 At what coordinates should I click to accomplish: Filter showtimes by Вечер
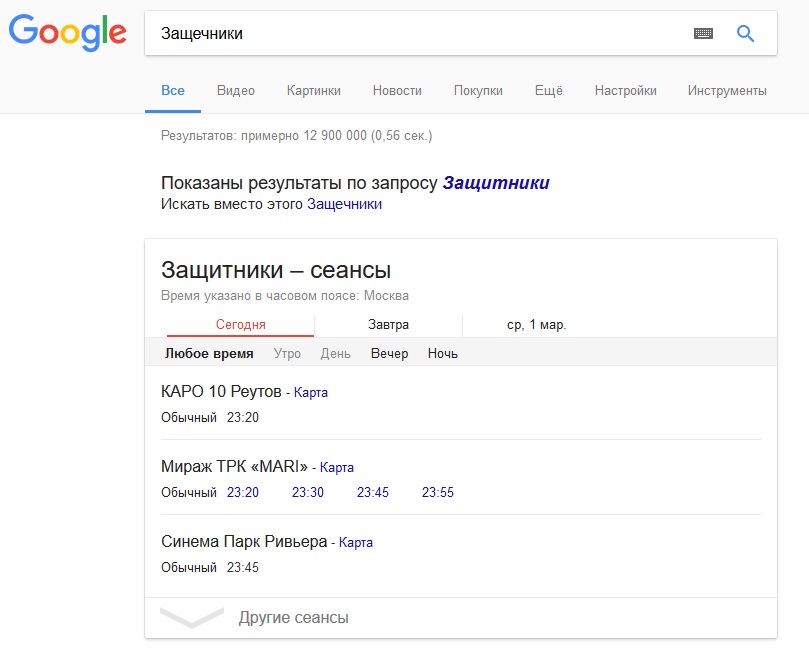[x=389, y=354]
